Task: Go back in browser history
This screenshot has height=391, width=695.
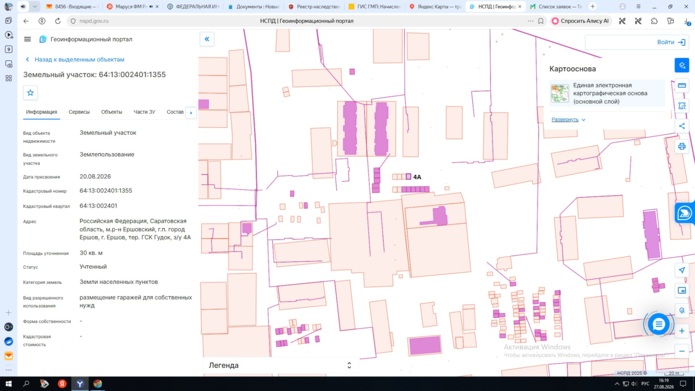Action: click(x=26, y=21)
